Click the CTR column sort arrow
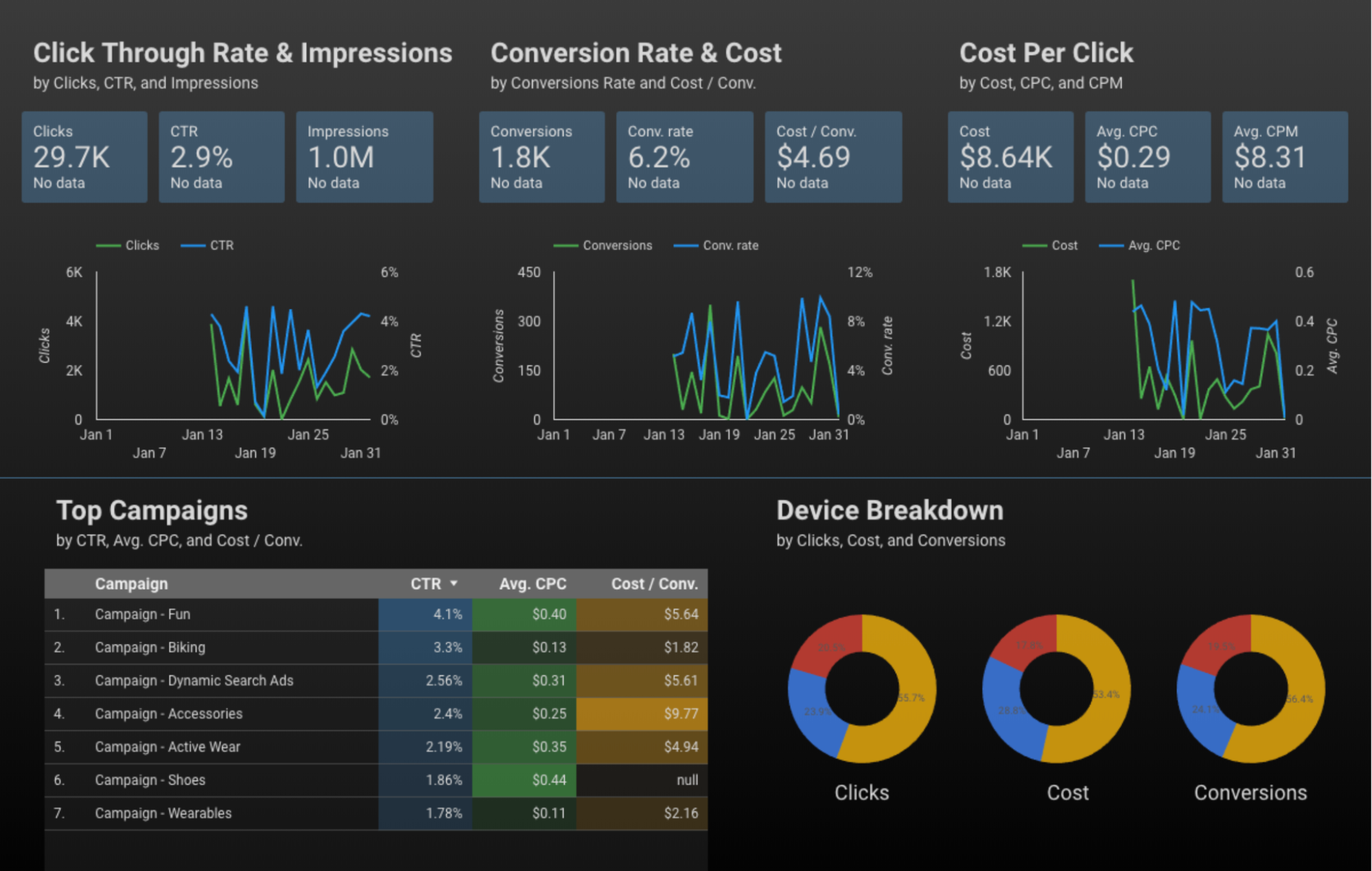Viewport: 1372px width, 871px height. tap(454, 583)
